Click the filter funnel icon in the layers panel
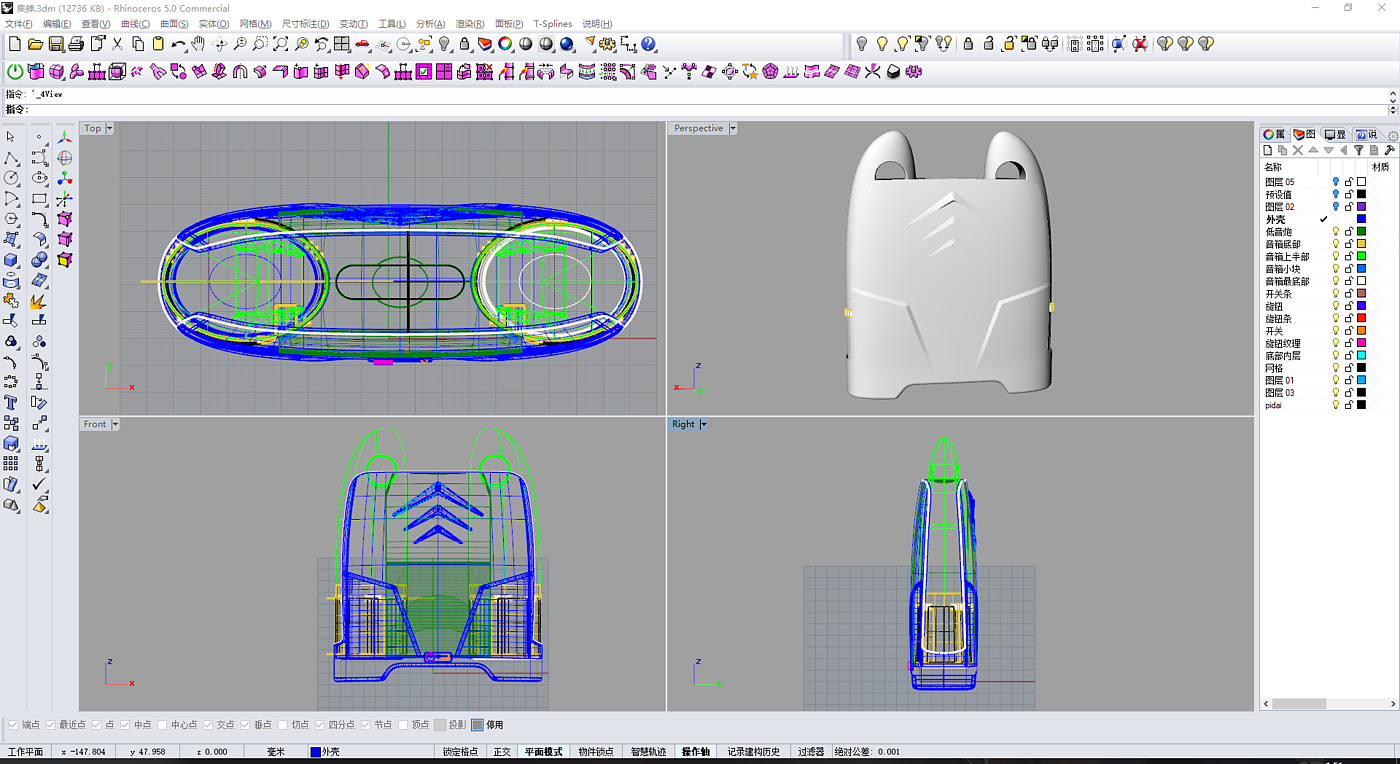This screenshot has height=764, width=1400. click(1358, 150)
